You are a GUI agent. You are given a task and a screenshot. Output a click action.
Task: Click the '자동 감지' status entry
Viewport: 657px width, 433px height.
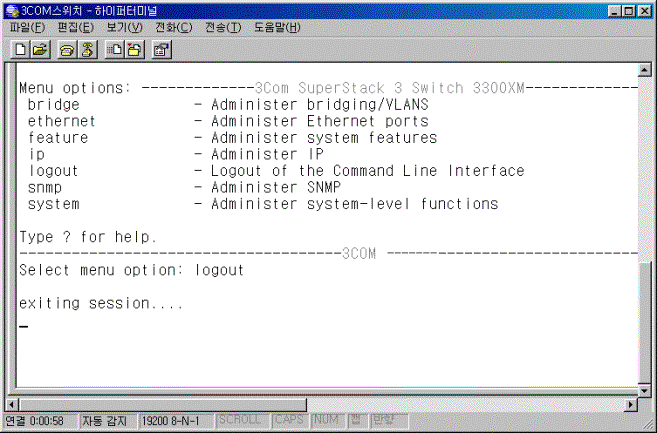[x=109, y=421]
